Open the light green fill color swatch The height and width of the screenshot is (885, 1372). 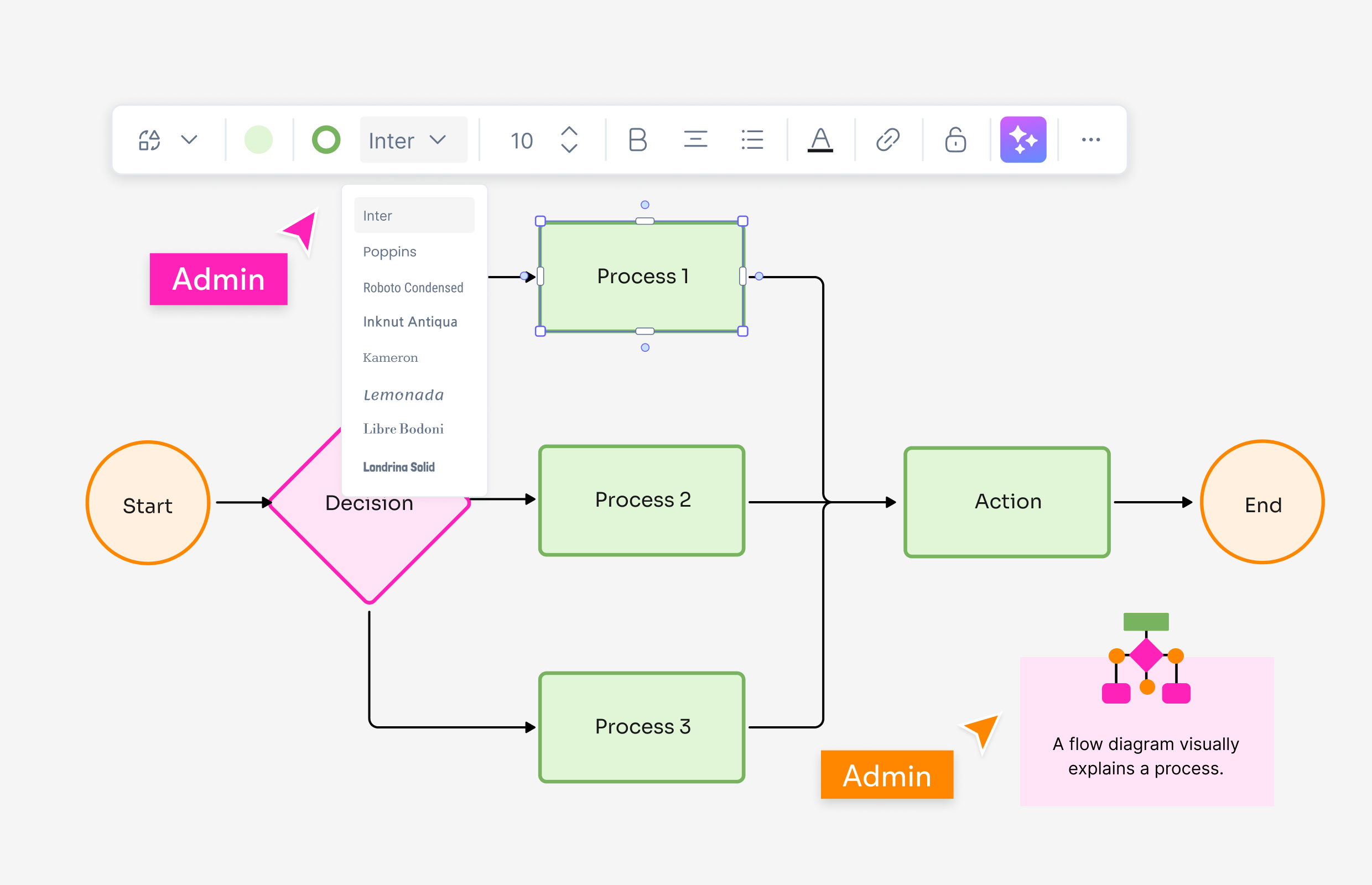pos(259,139)
